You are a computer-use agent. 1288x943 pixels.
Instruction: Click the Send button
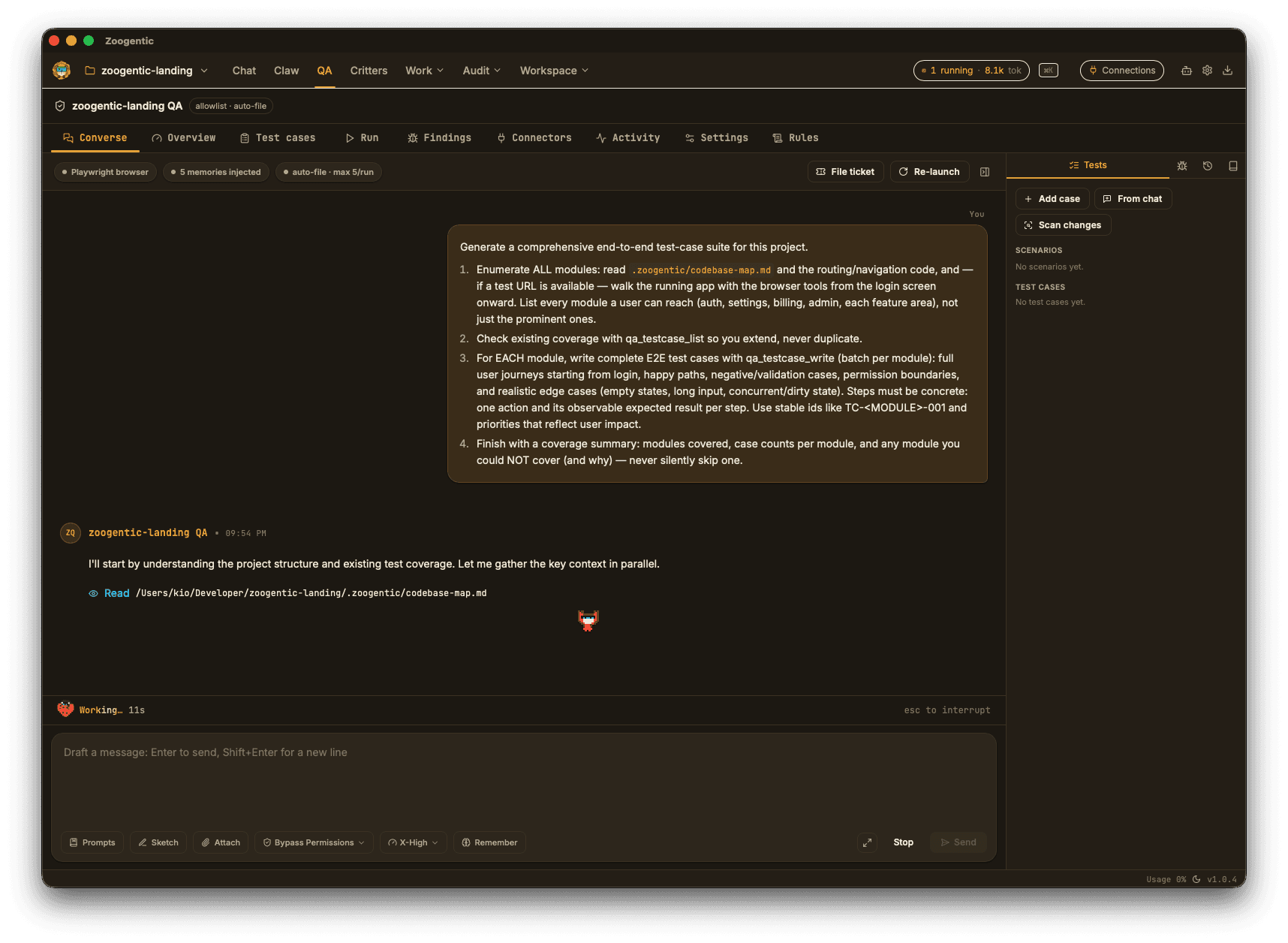tap(958, 842)
